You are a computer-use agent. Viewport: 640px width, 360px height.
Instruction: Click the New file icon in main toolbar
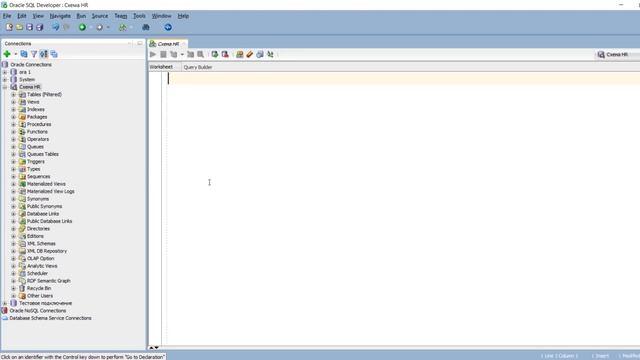(9, 27)
